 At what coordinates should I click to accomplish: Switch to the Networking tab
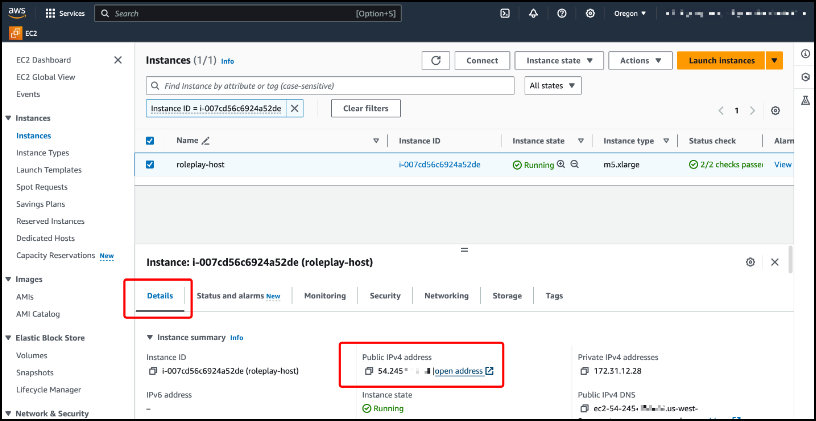[x=446, y=296]
